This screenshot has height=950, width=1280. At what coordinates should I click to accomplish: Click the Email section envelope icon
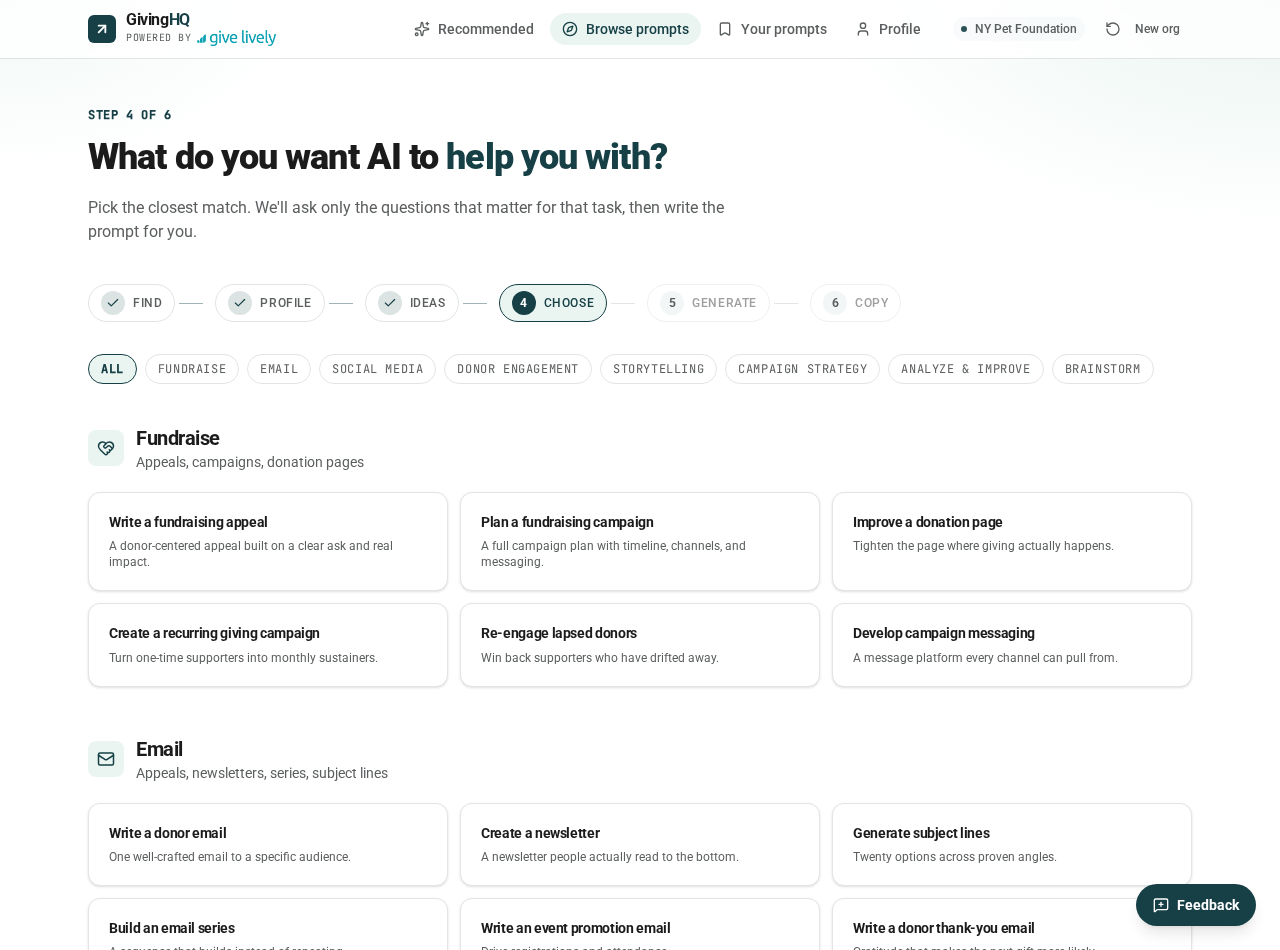click(106, 759)
